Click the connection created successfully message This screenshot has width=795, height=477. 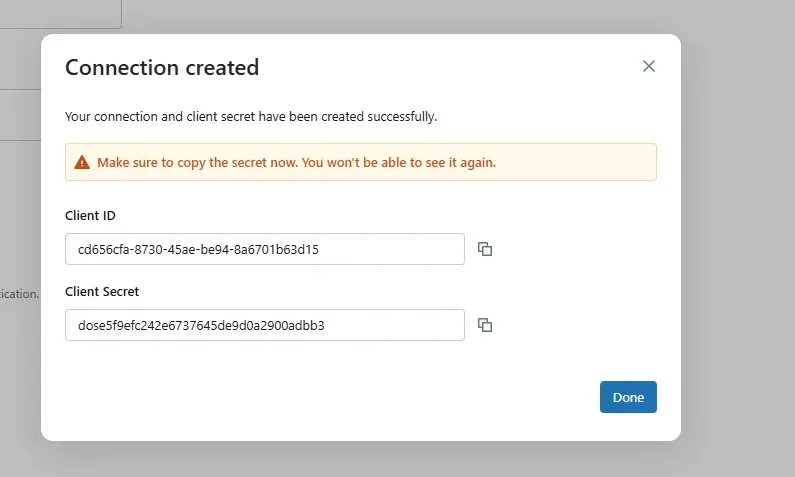tap(251, 116)
